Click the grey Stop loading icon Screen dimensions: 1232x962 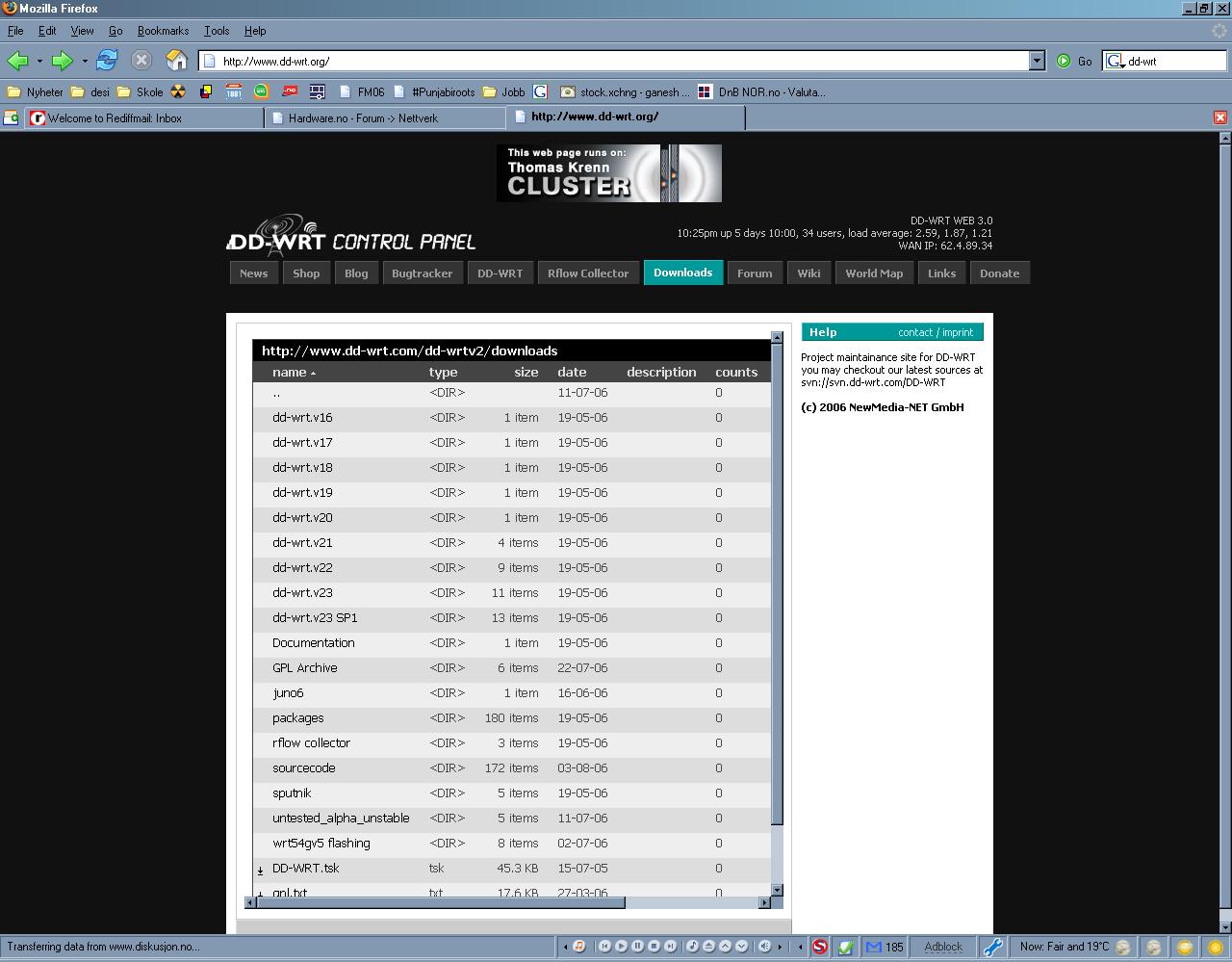coord(141,61)
